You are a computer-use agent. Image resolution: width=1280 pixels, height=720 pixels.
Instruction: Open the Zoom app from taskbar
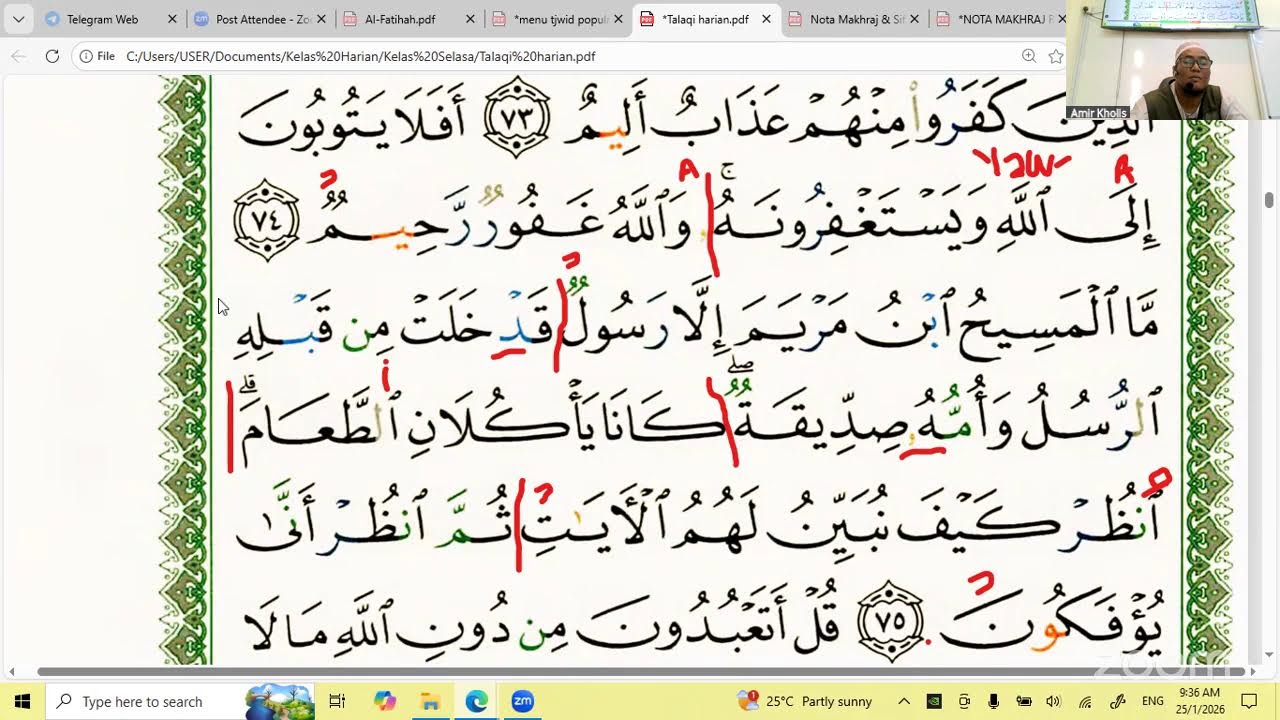(522, 701)
